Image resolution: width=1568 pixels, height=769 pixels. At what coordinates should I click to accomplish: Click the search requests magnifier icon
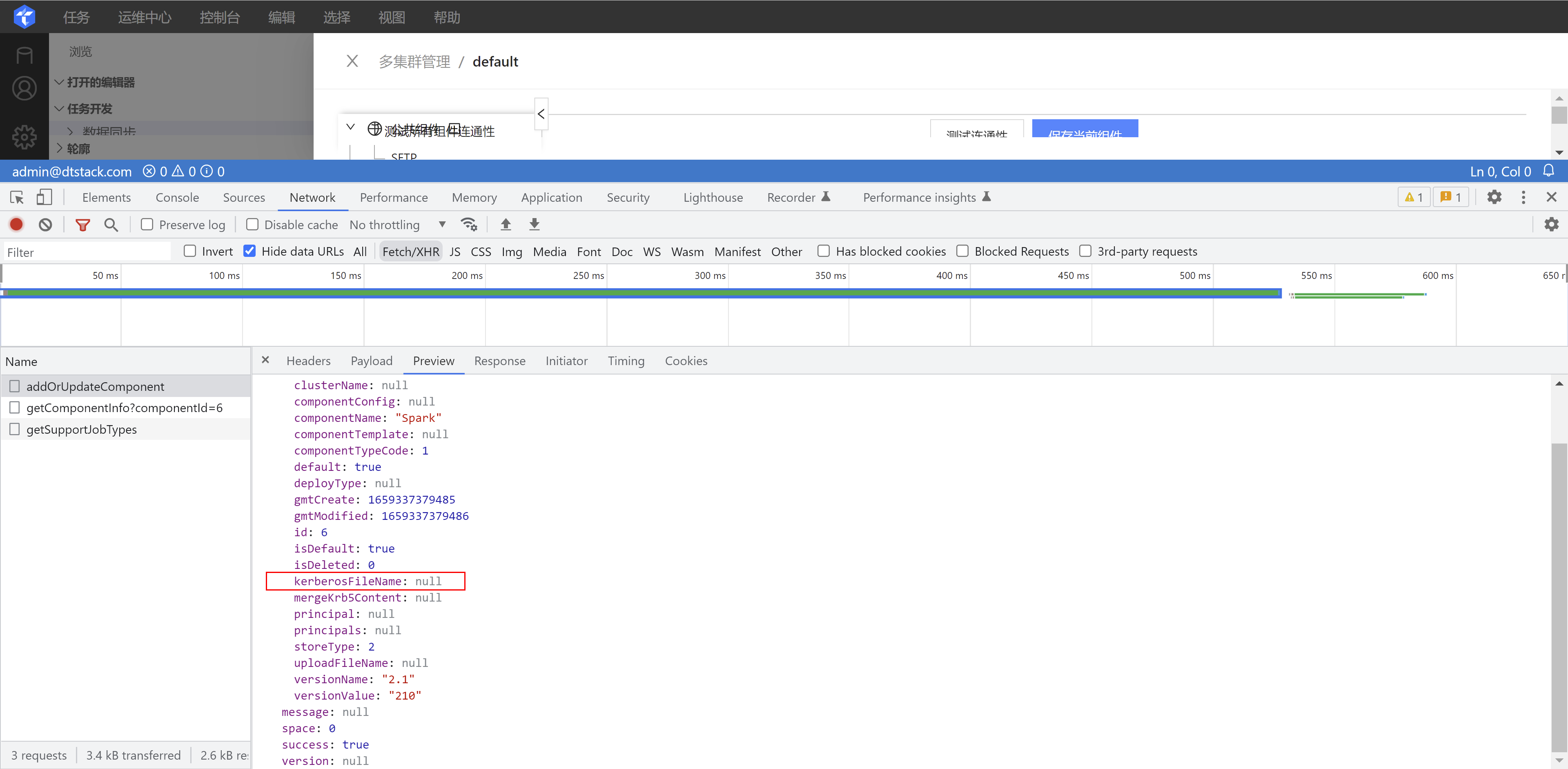pos(111,224)
